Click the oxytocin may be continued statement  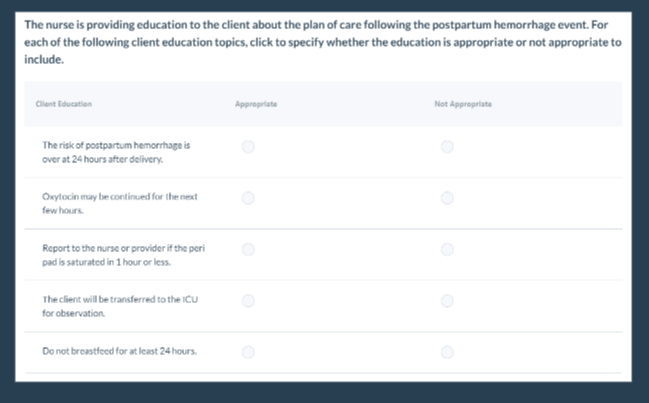click(120, 203)
